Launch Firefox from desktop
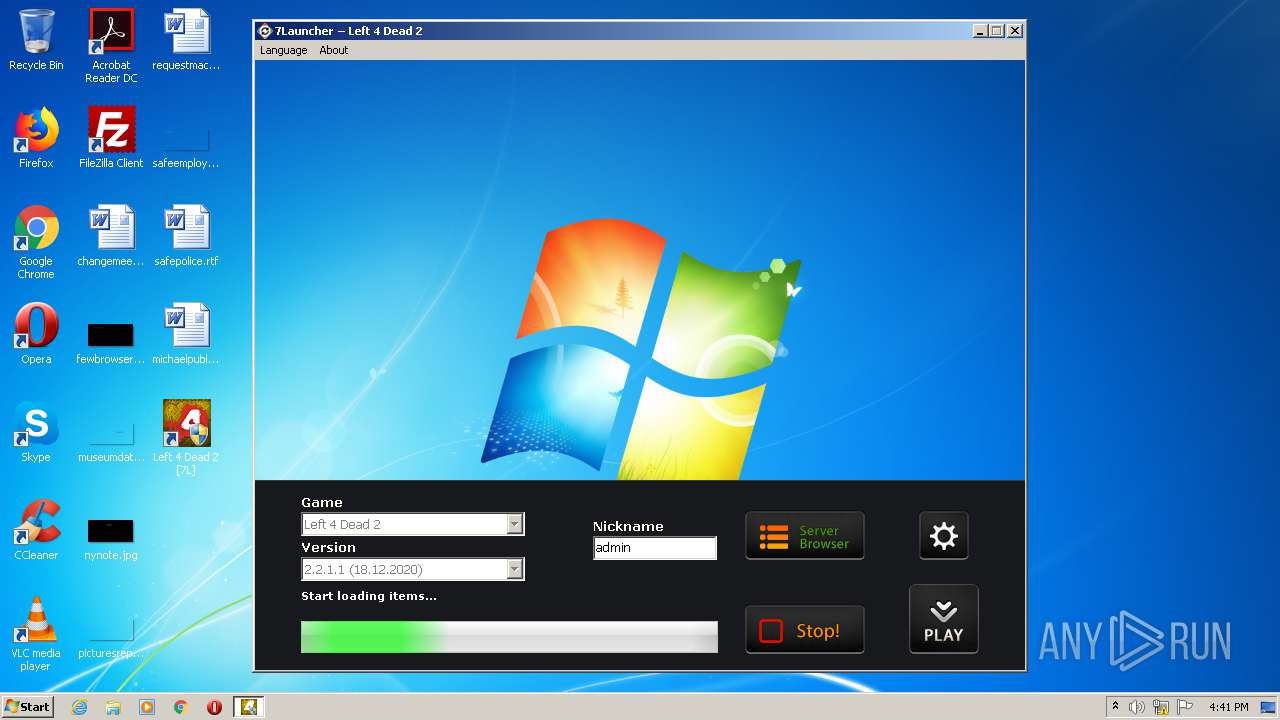Viewport: 1280px width, 720px height. (36, 138)
